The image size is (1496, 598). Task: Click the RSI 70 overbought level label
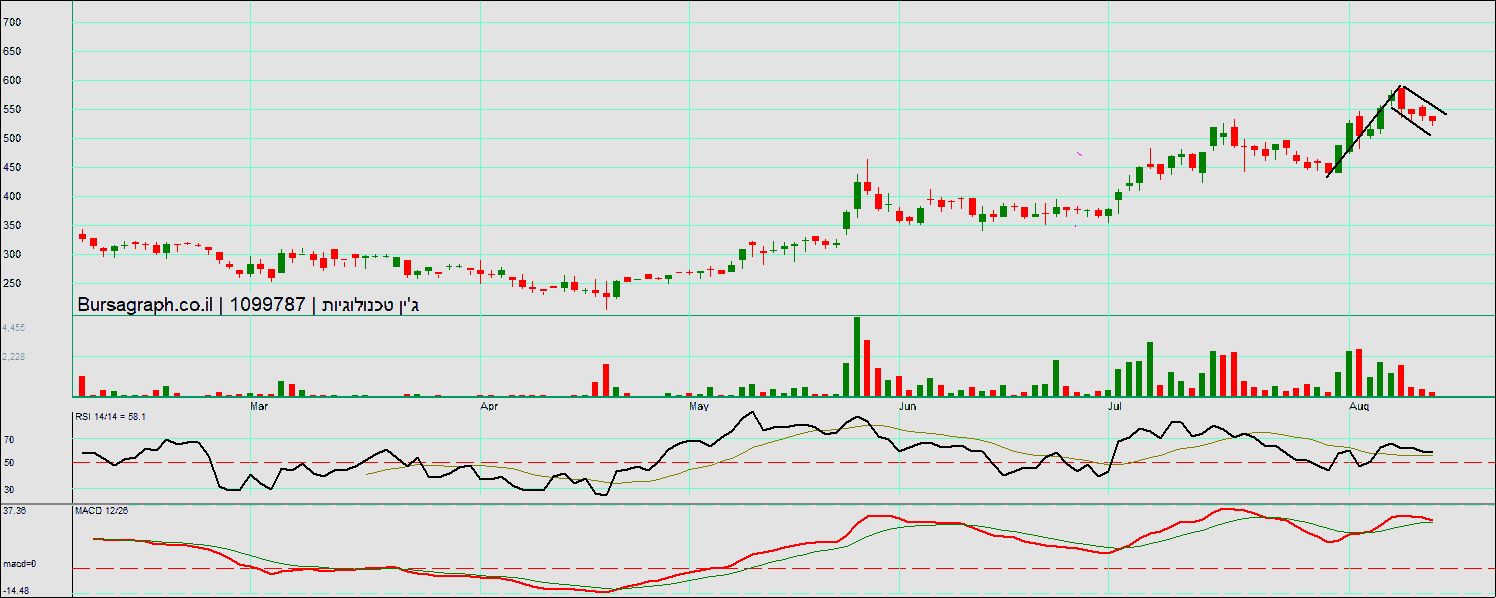coord(9,440)
